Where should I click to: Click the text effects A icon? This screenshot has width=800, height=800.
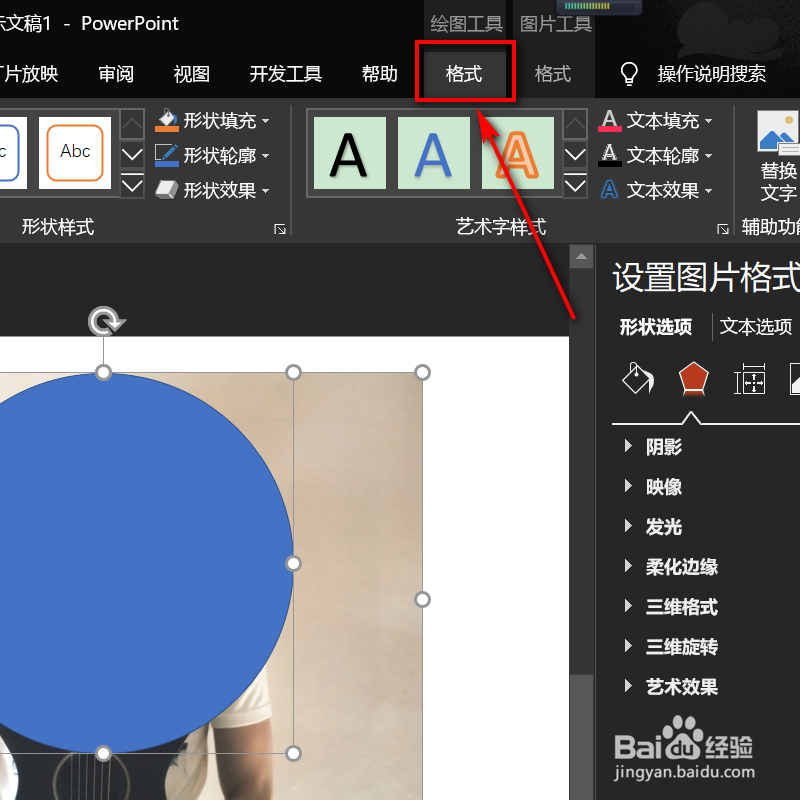coord(610,190)
